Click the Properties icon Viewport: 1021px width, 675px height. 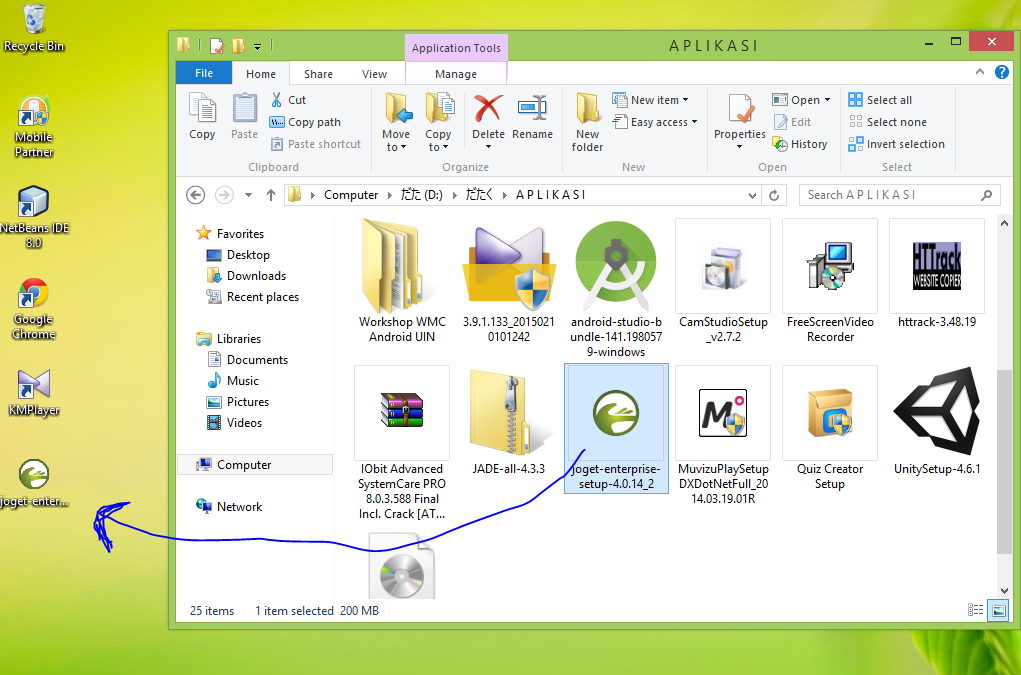(740, 109)
